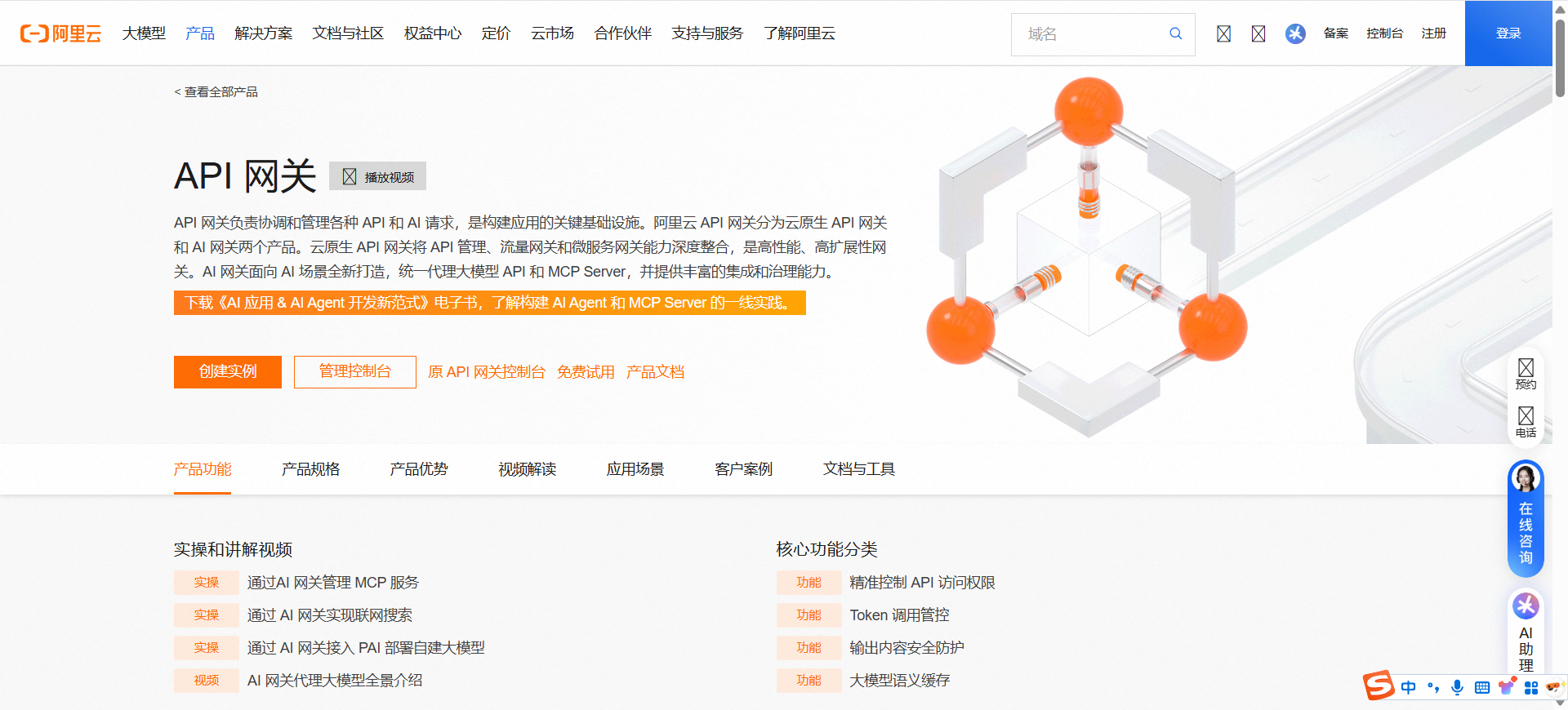Open AI 网关代理大模型全景介绍 video link
Image resolution: width=1568 pixels, height=710 pixels.
click(335, 681)
